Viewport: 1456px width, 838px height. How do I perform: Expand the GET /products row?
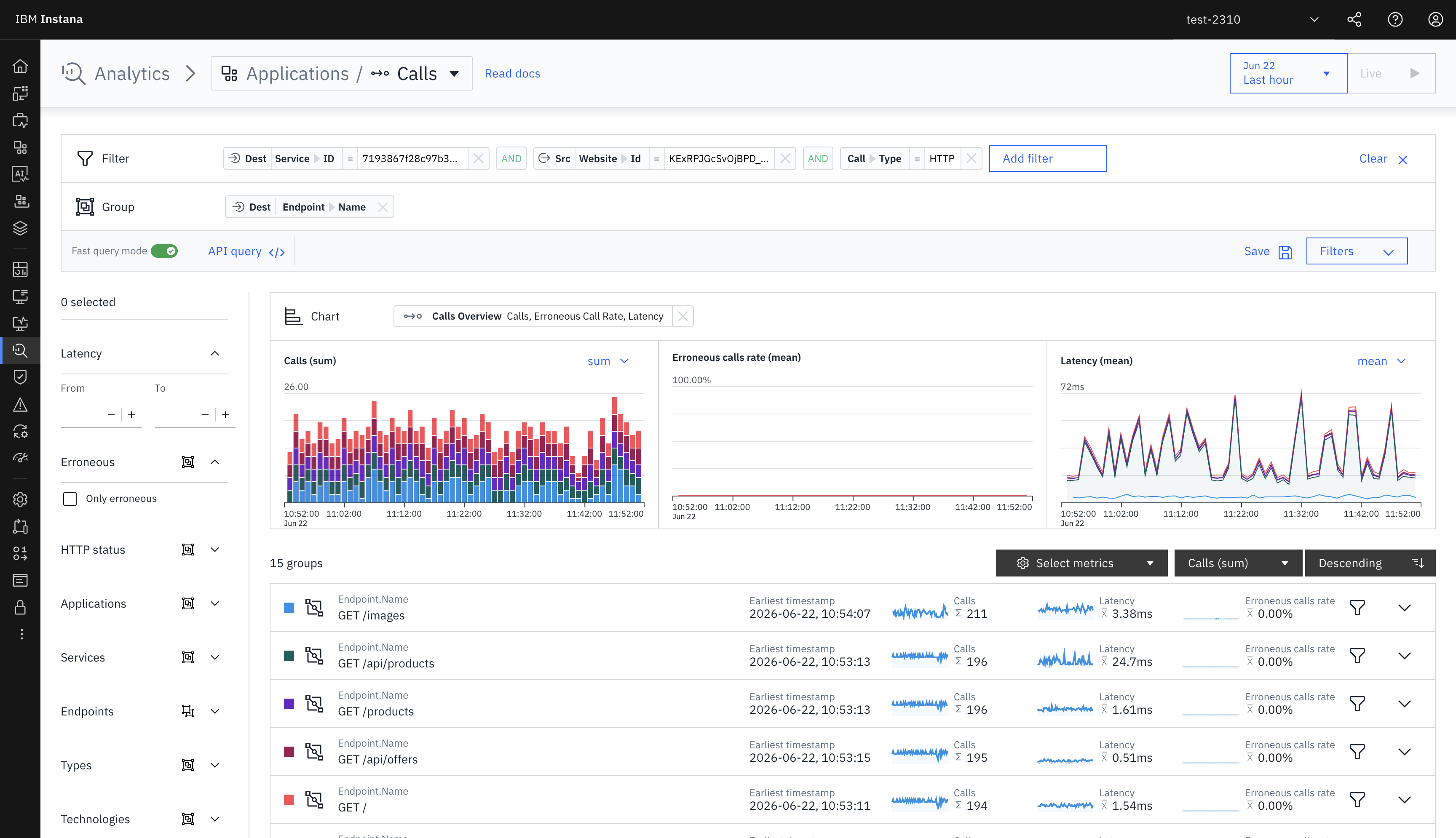[x=1404, y=704]
